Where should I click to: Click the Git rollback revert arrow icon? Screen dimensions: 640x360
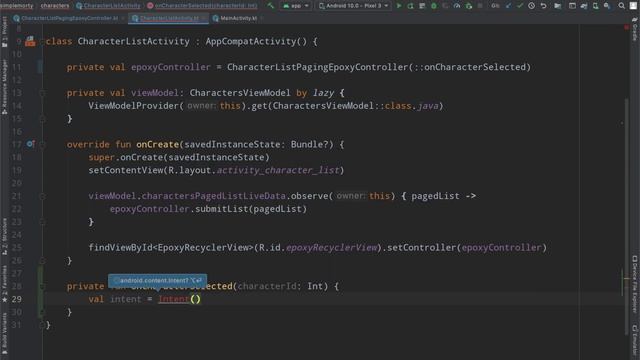[543, 6]
